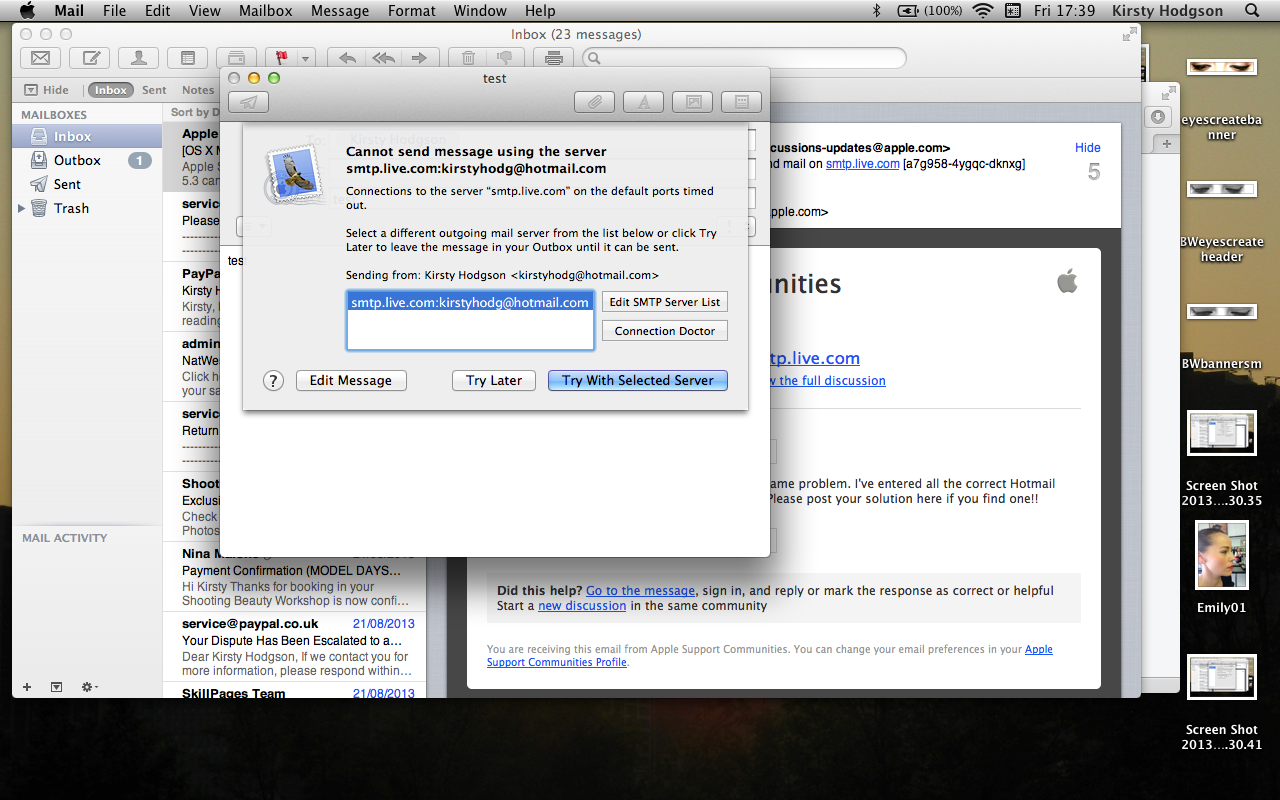Click the Print toolbar icon
The height and width of the screenshot is (800, 1280).
click(x=554, y=58)
